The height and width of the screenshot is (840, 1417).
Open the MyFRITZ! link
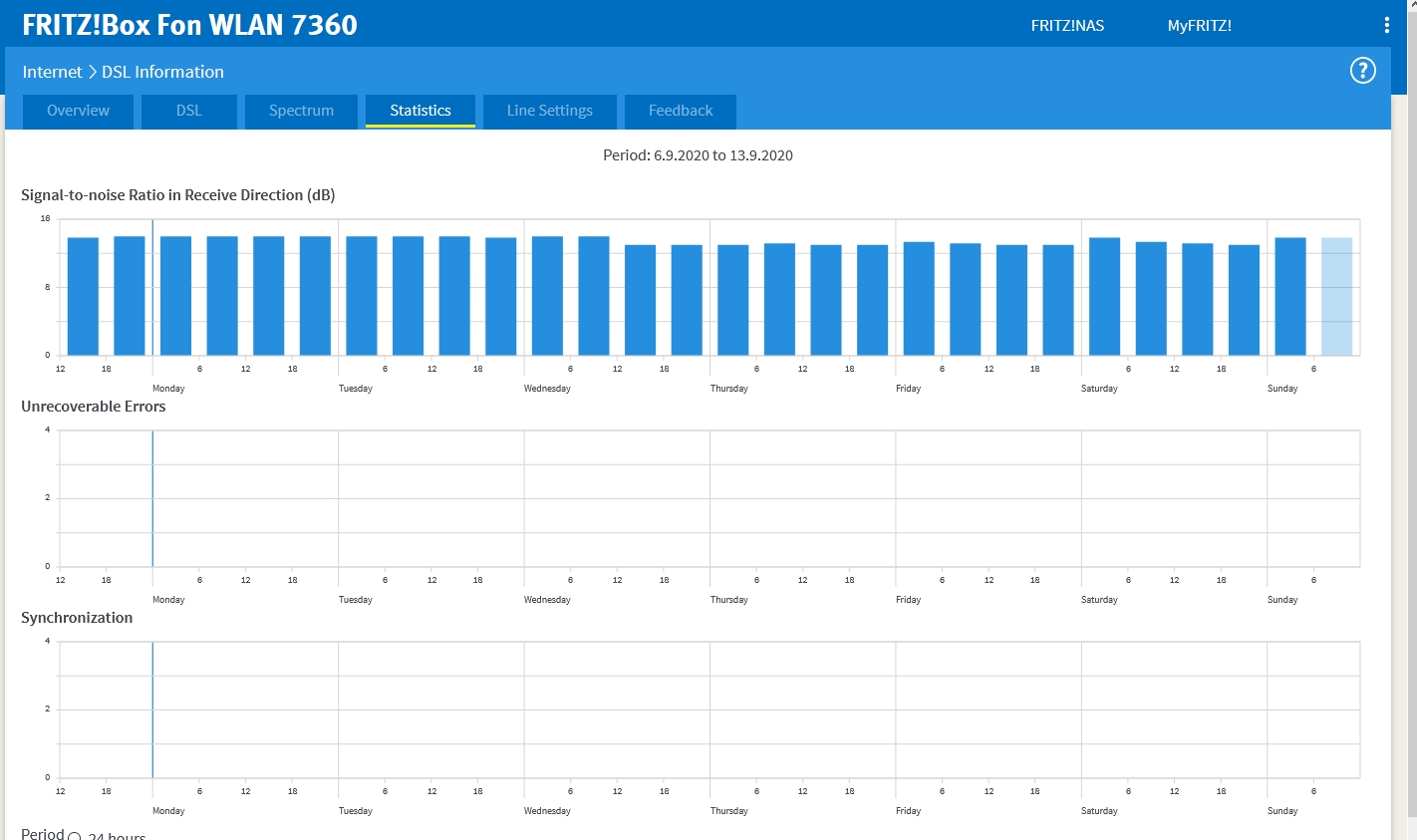point(1199,26)
